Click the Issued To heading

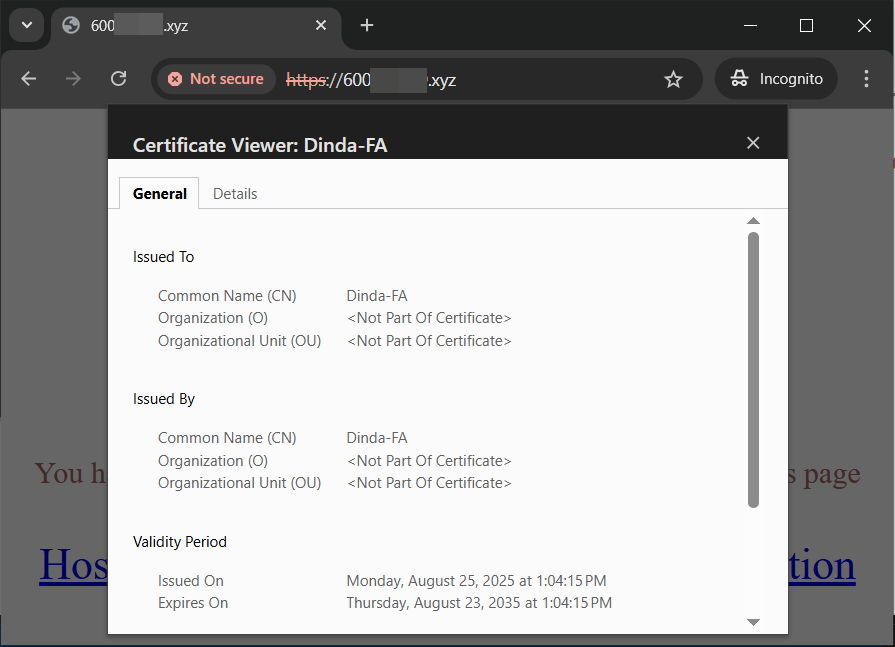(163, 257)
